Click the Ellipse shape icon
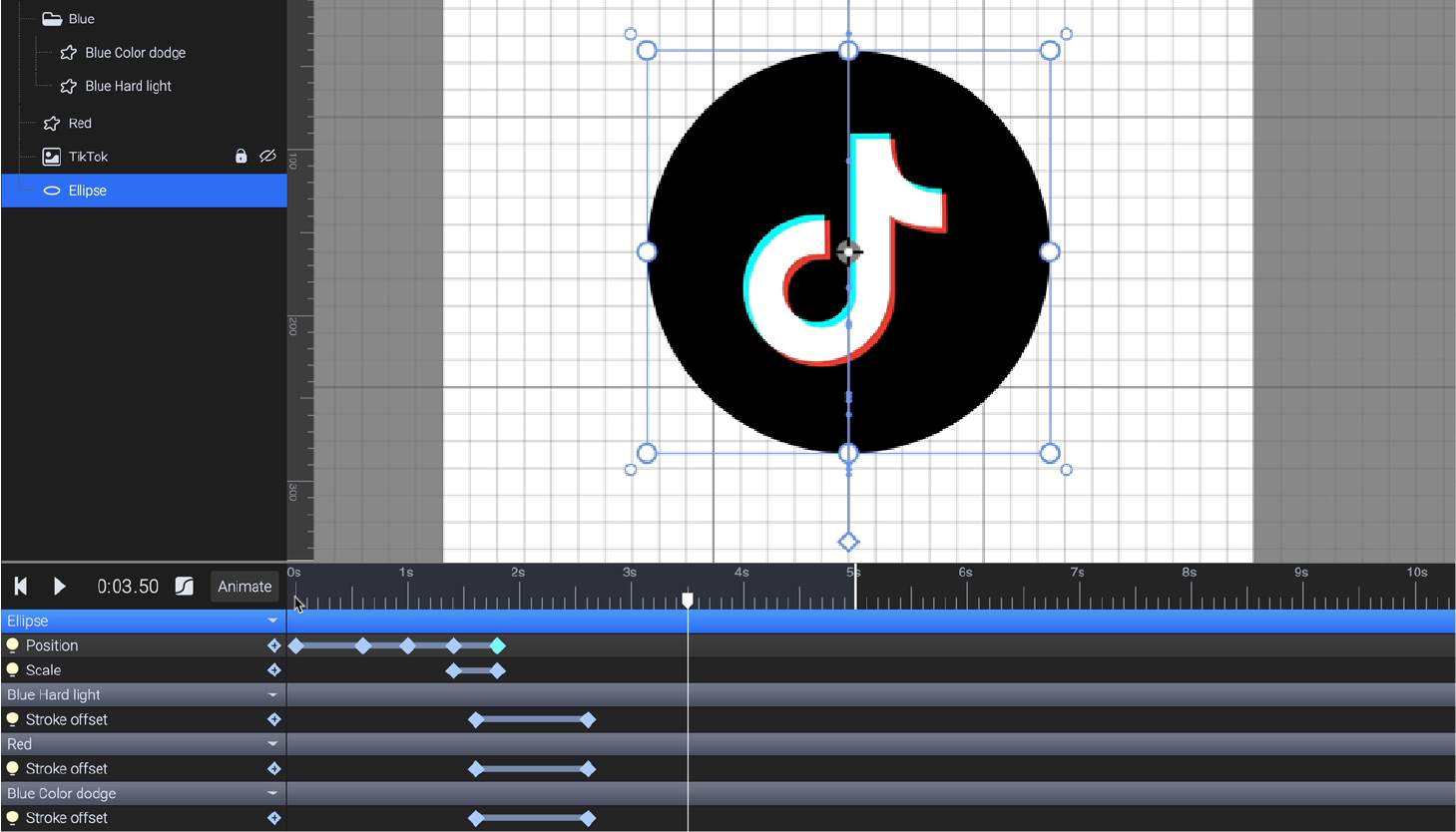The width and height of the screenshot is (1456, 832). (52, 191)
